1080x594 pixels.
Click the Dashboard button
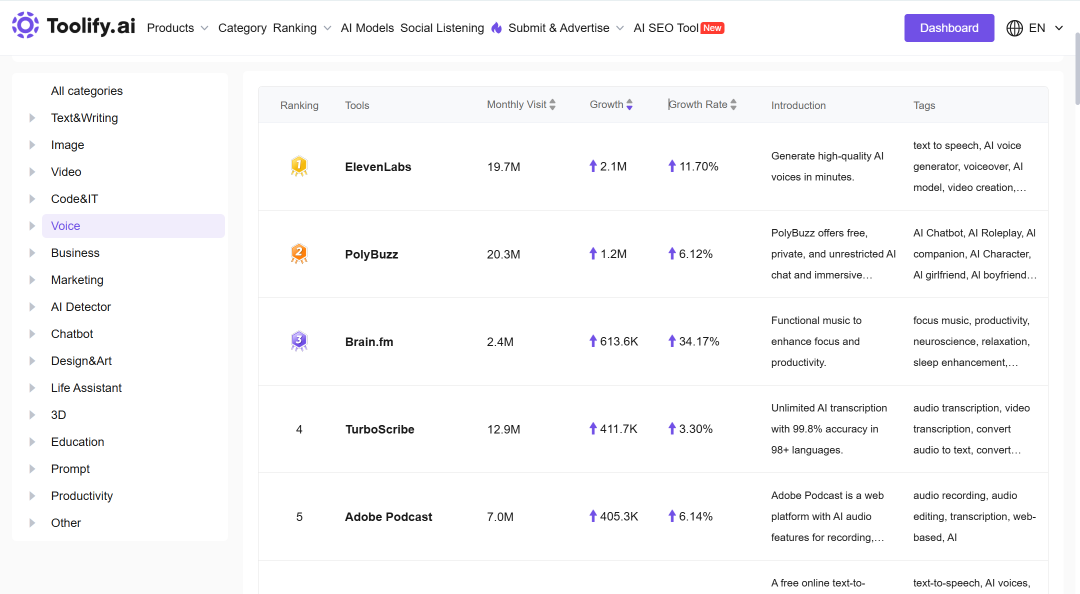click(x=949, y=28)
